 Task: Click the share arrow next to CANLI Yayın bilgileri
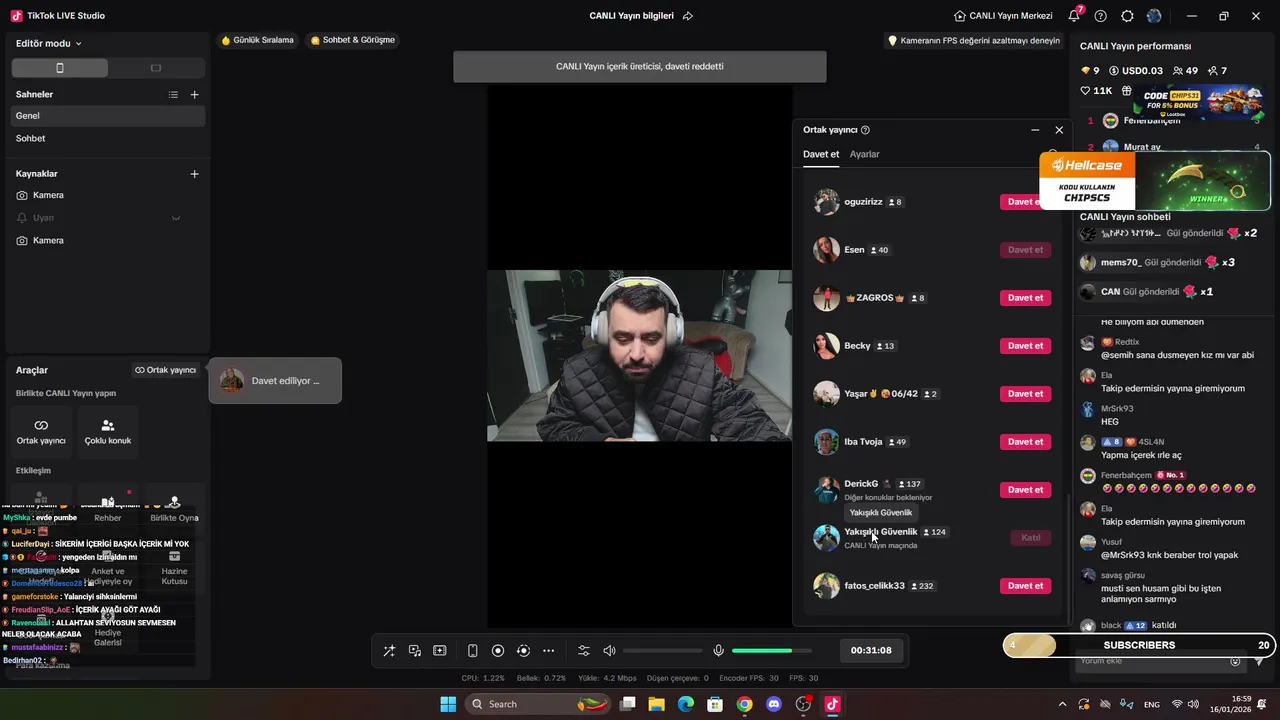coord(688,16)
